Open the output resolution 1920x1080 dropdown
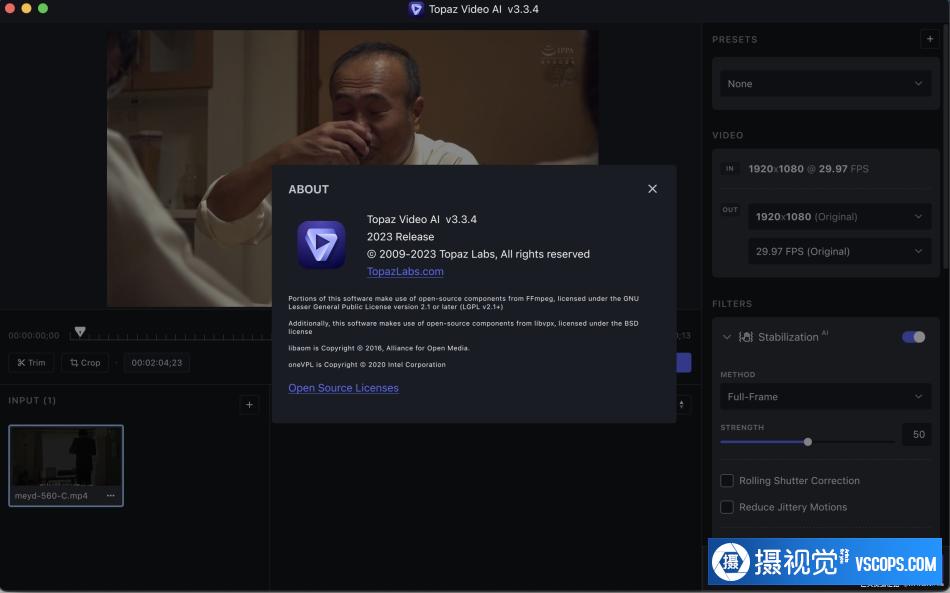The height and width of the screenshot is (593, 950). pos(839,216)
